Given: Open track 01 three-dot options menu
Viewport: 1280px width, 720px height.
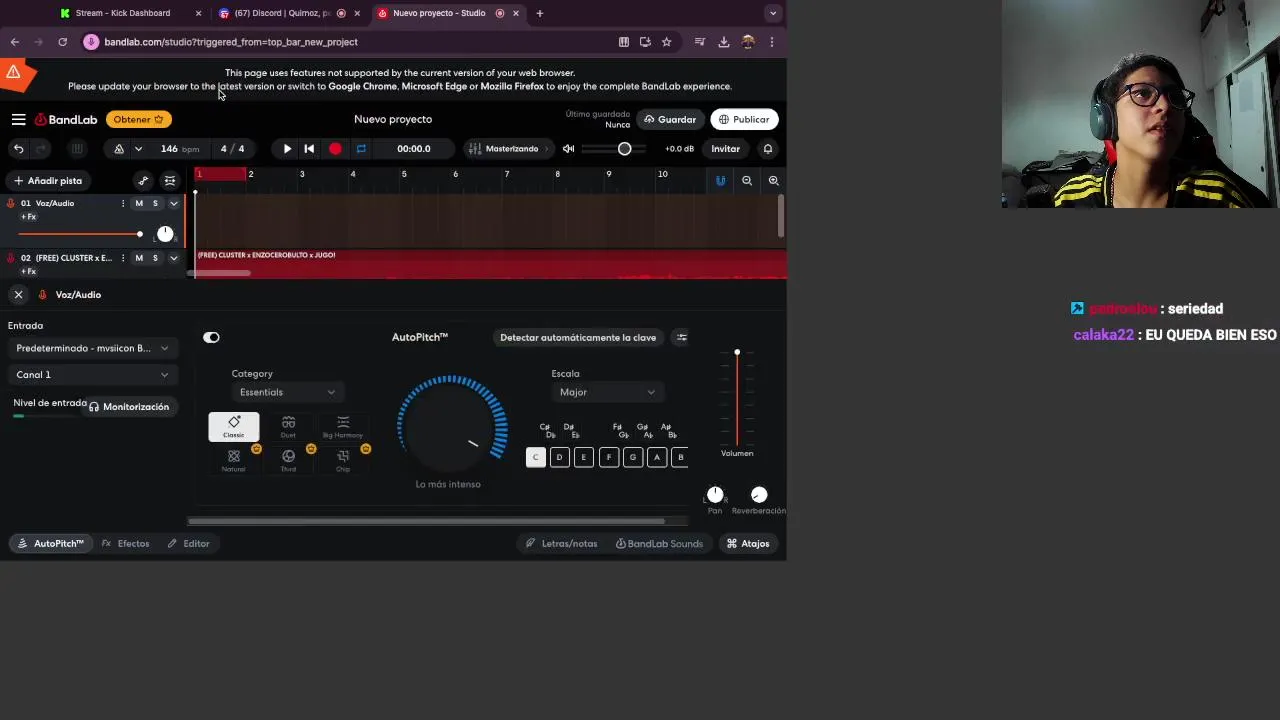Looking at the screenshot, I should [x=123, y=204].
